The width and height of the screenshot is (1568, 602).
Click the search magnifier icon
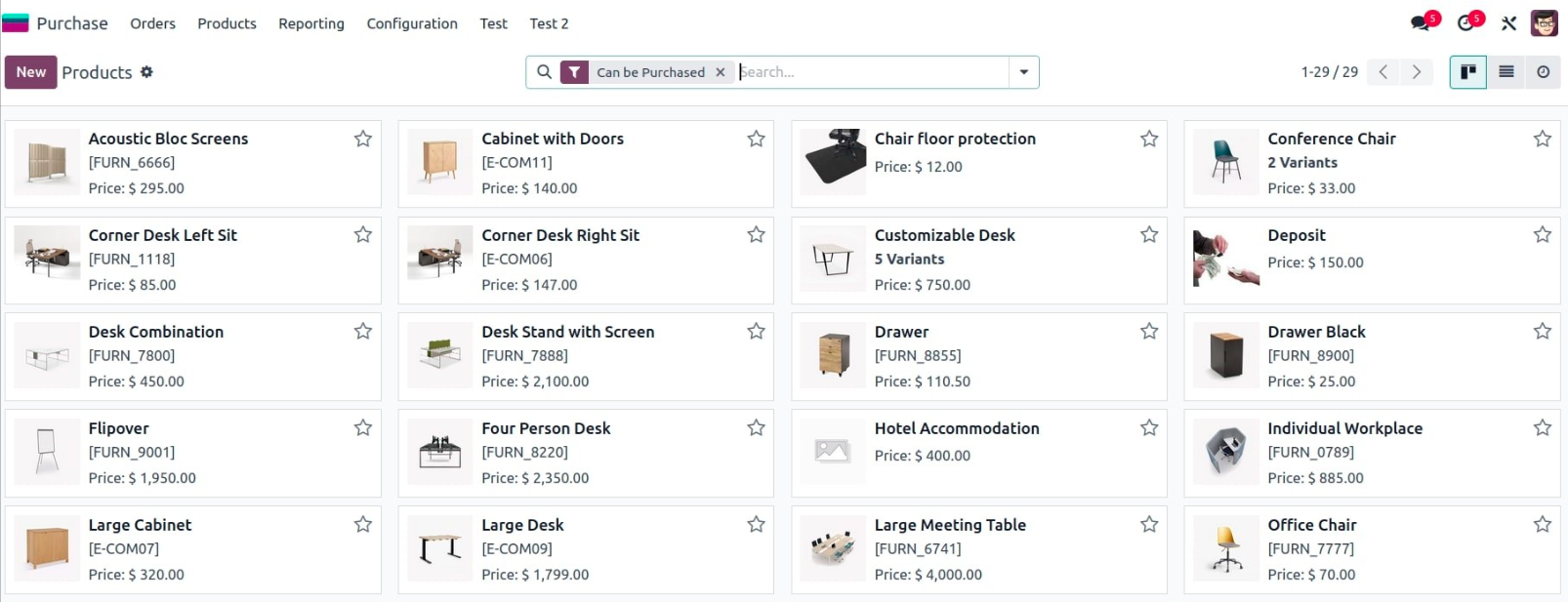(x=545, y=72)
